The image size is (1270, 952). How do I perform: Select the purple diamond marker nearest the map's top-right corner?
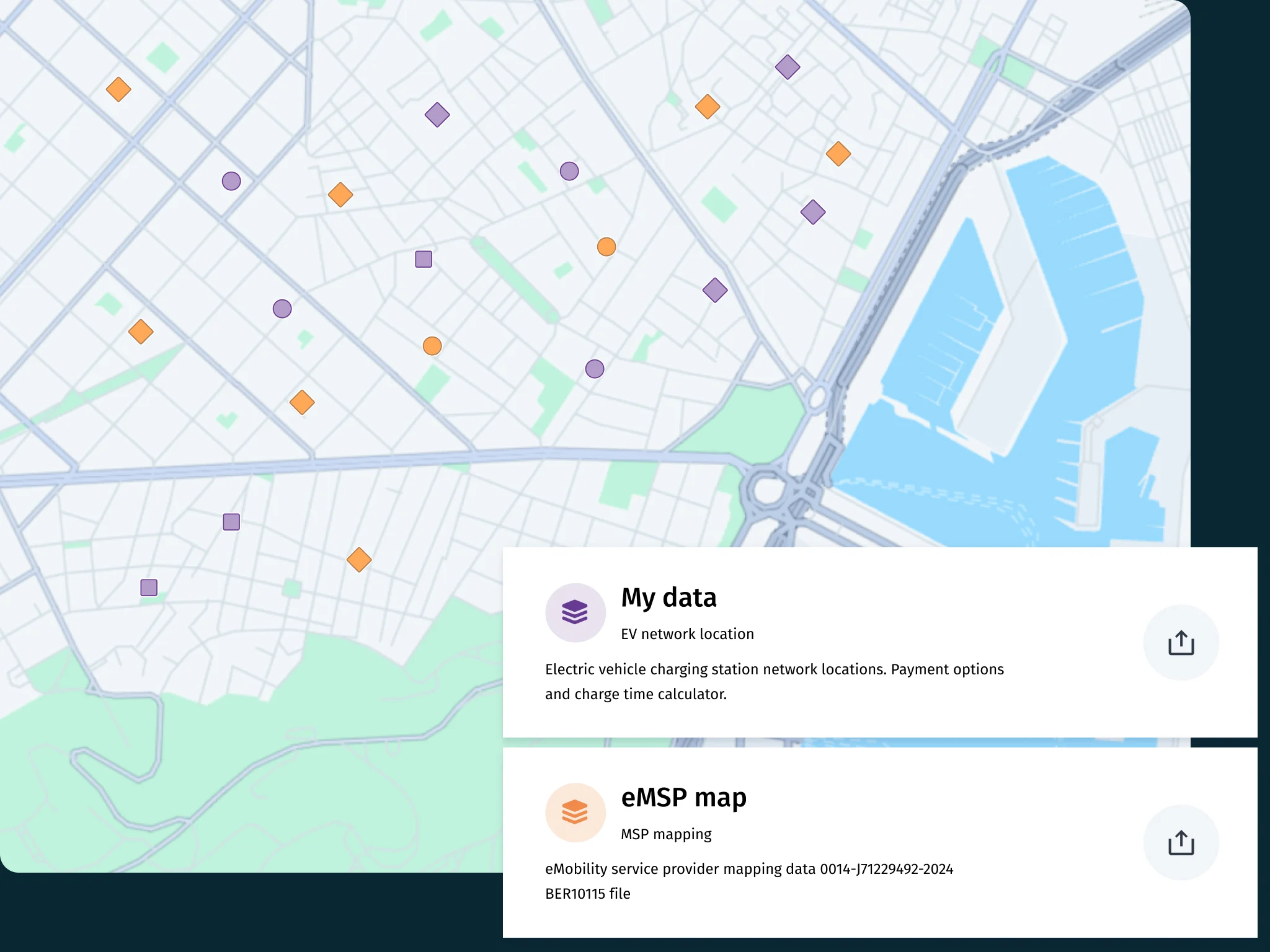tap(788, 67)
